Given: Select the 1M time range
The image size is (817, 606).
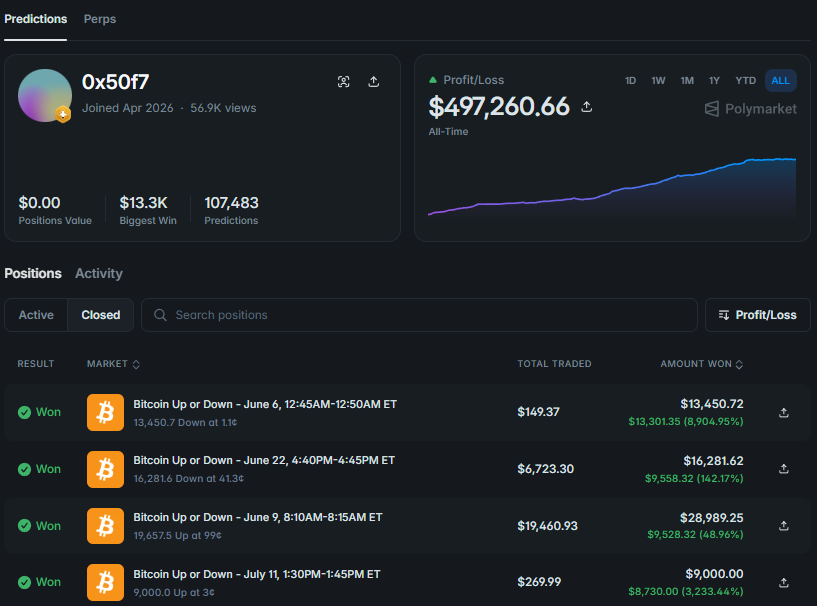Looking at the screenshot, I should 687,81.
